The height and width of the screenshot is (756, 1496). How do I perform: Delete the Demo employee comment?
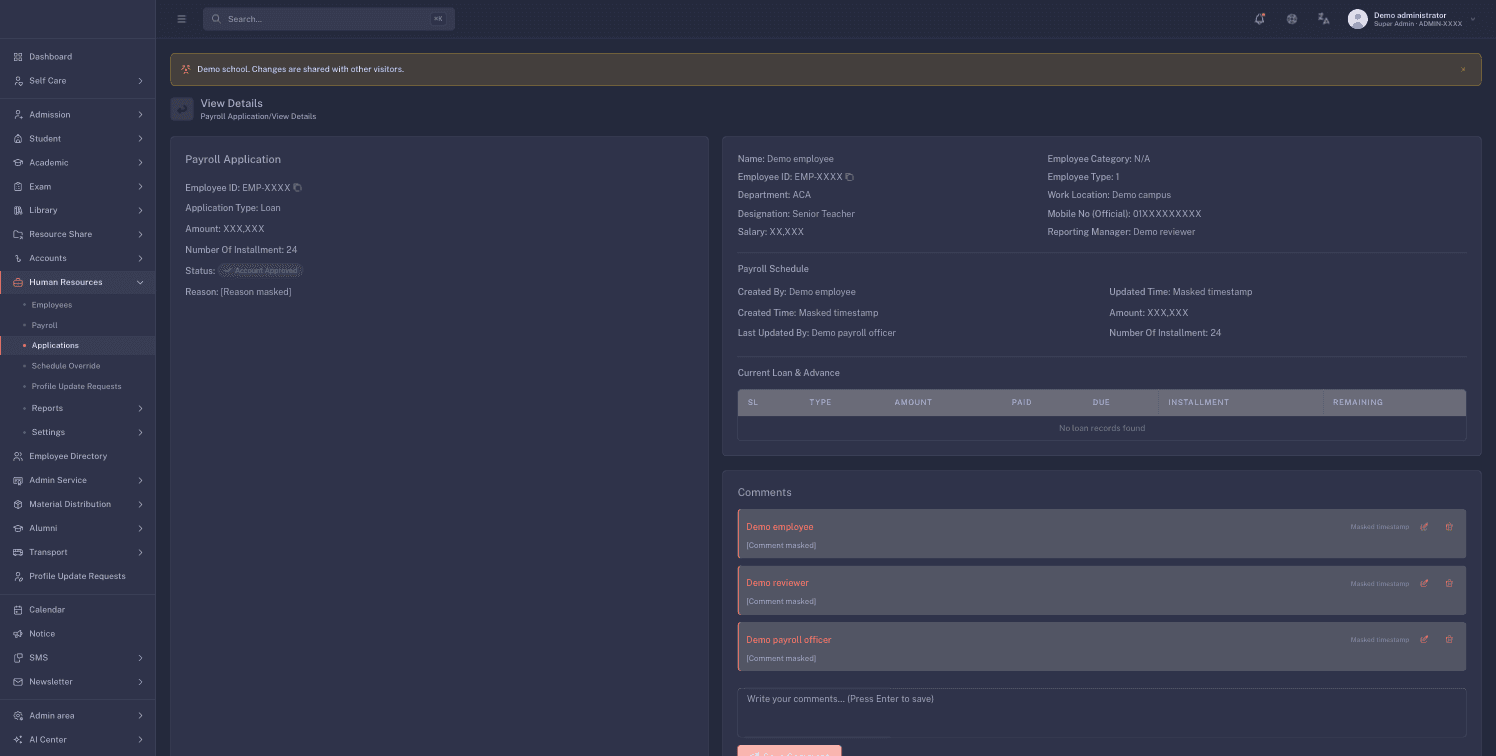pyautogui.click(x=1449, y=527)
